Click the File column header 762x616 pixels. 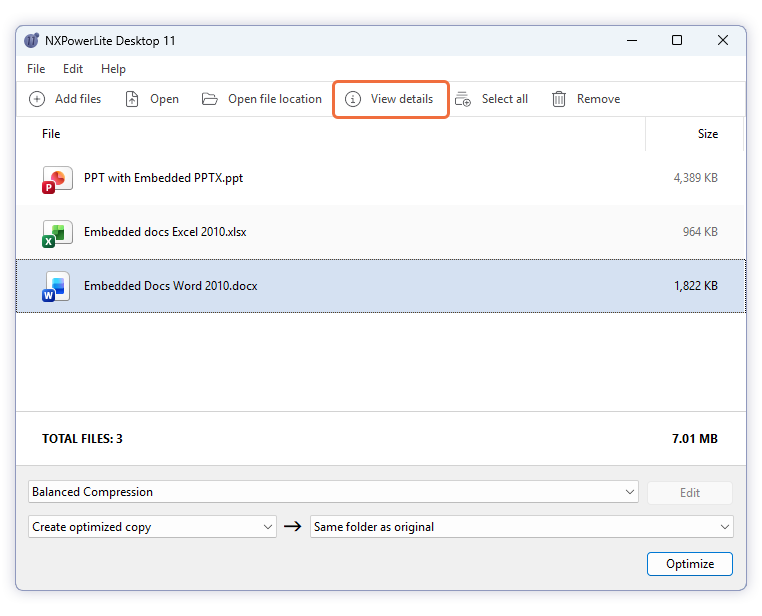pyautogui.click(x=51, y=134)
